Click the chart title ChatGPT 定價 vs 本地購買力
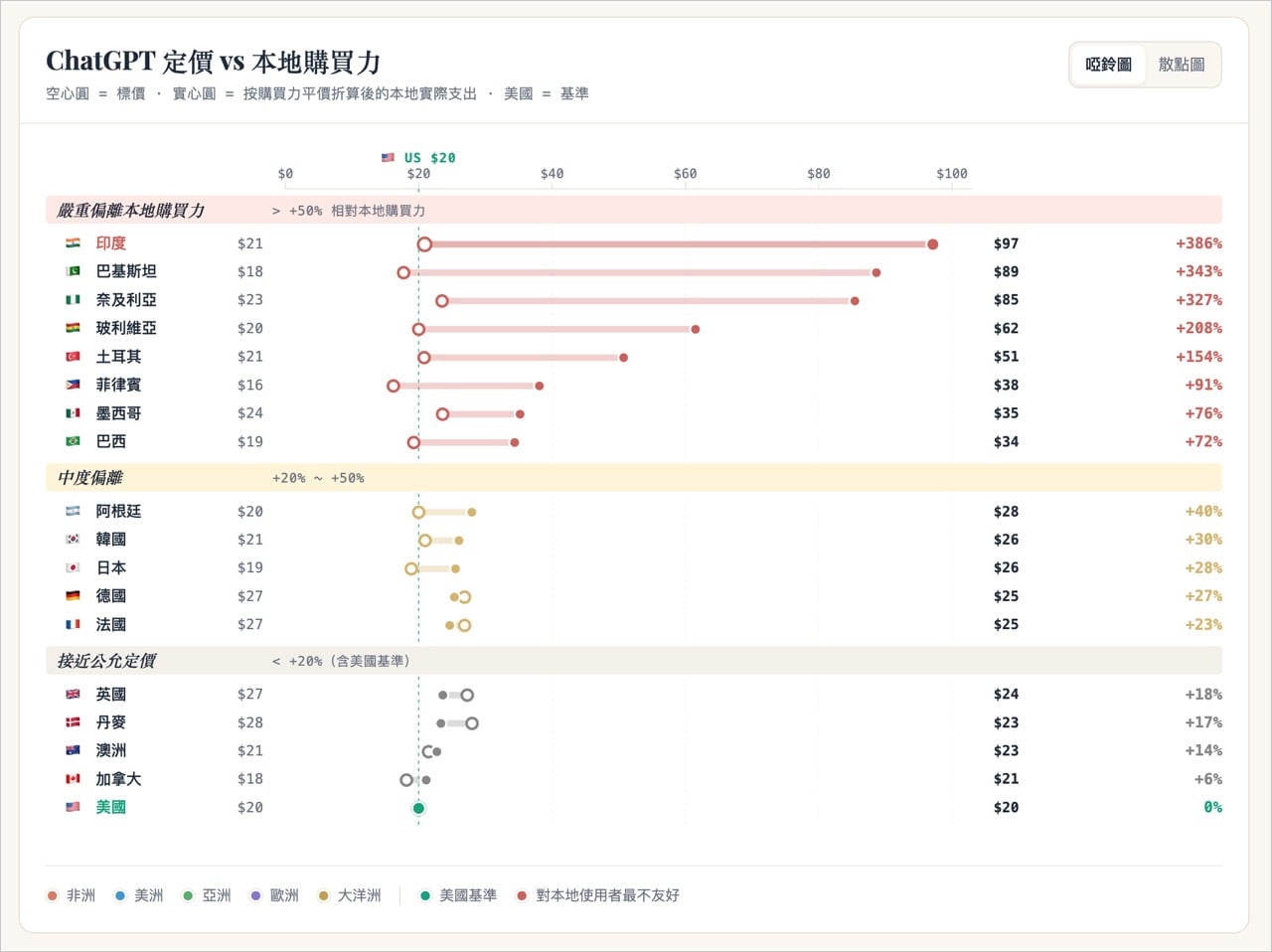 coord(214,62)
